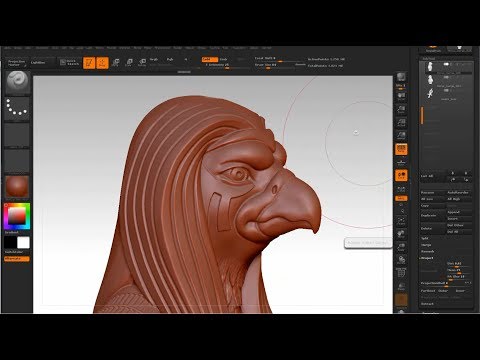Toggle the PolyF polyframe grid icon
The image size is (480, 360).
[x=401, y=274]
